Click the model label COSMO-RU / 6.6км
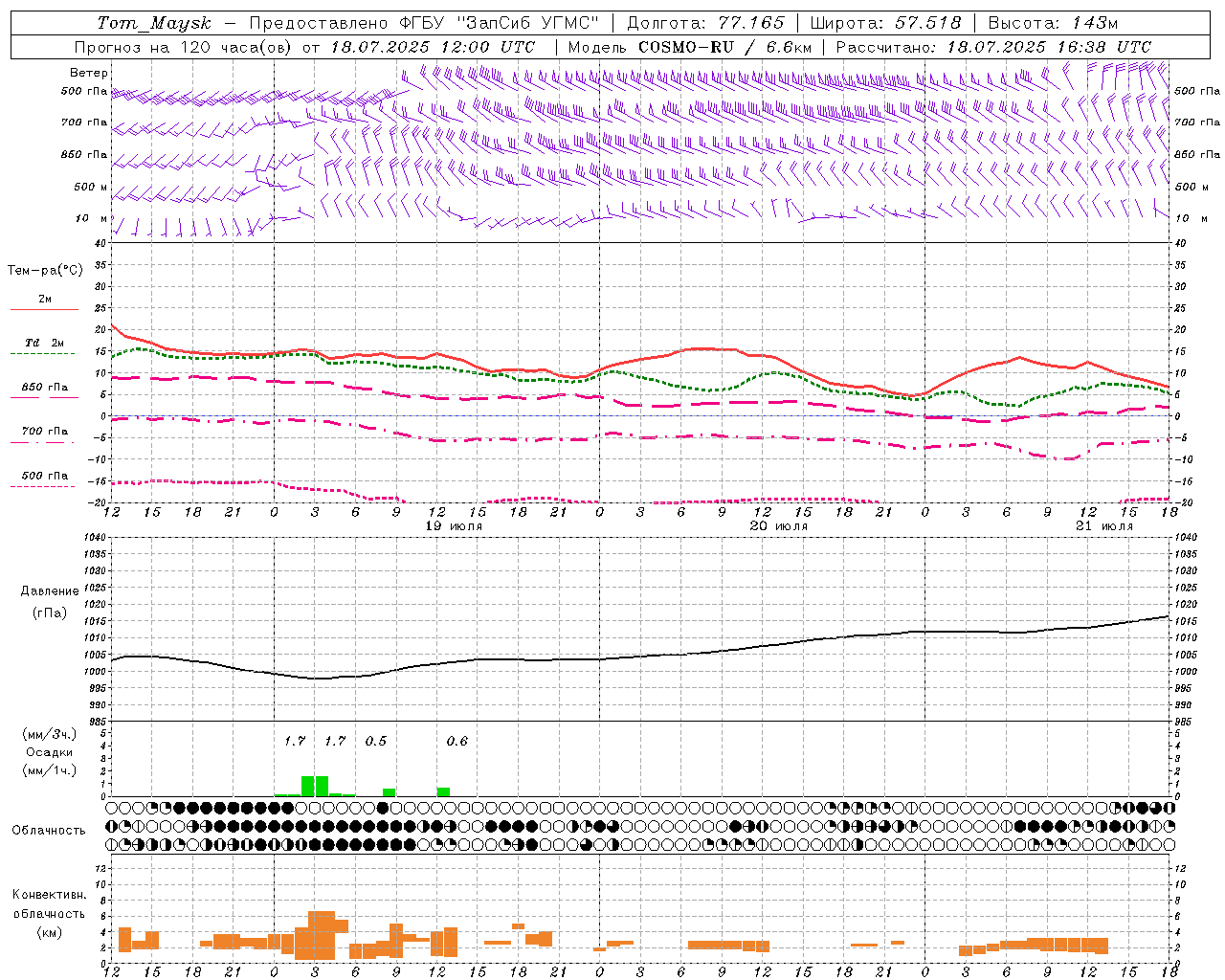This screenshot has height=980, width=1225. click(724, 47)
